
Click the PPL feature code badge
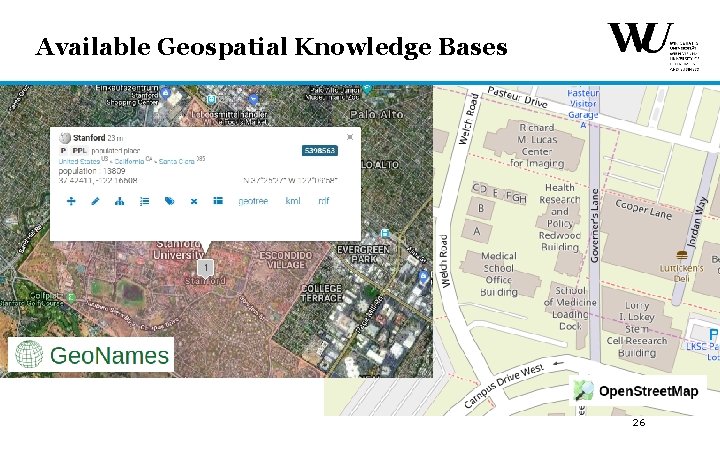[79, 151]
